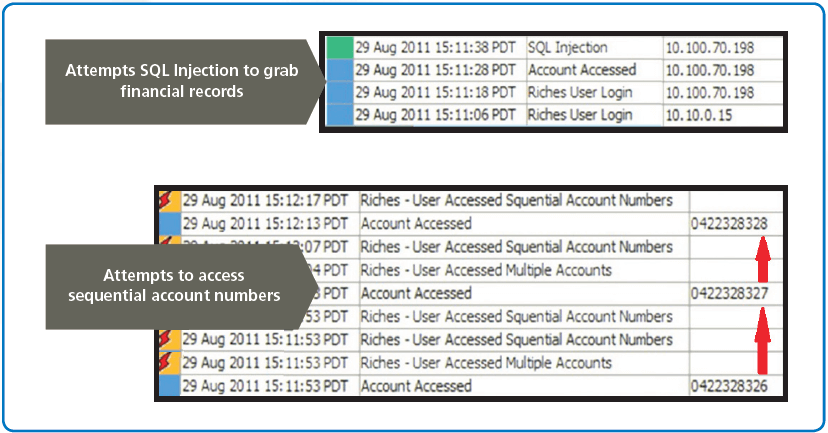This screenshot has width=828, height=433.
Task: Click the green status square beside SQL Injection
Action: pos(339,47)
